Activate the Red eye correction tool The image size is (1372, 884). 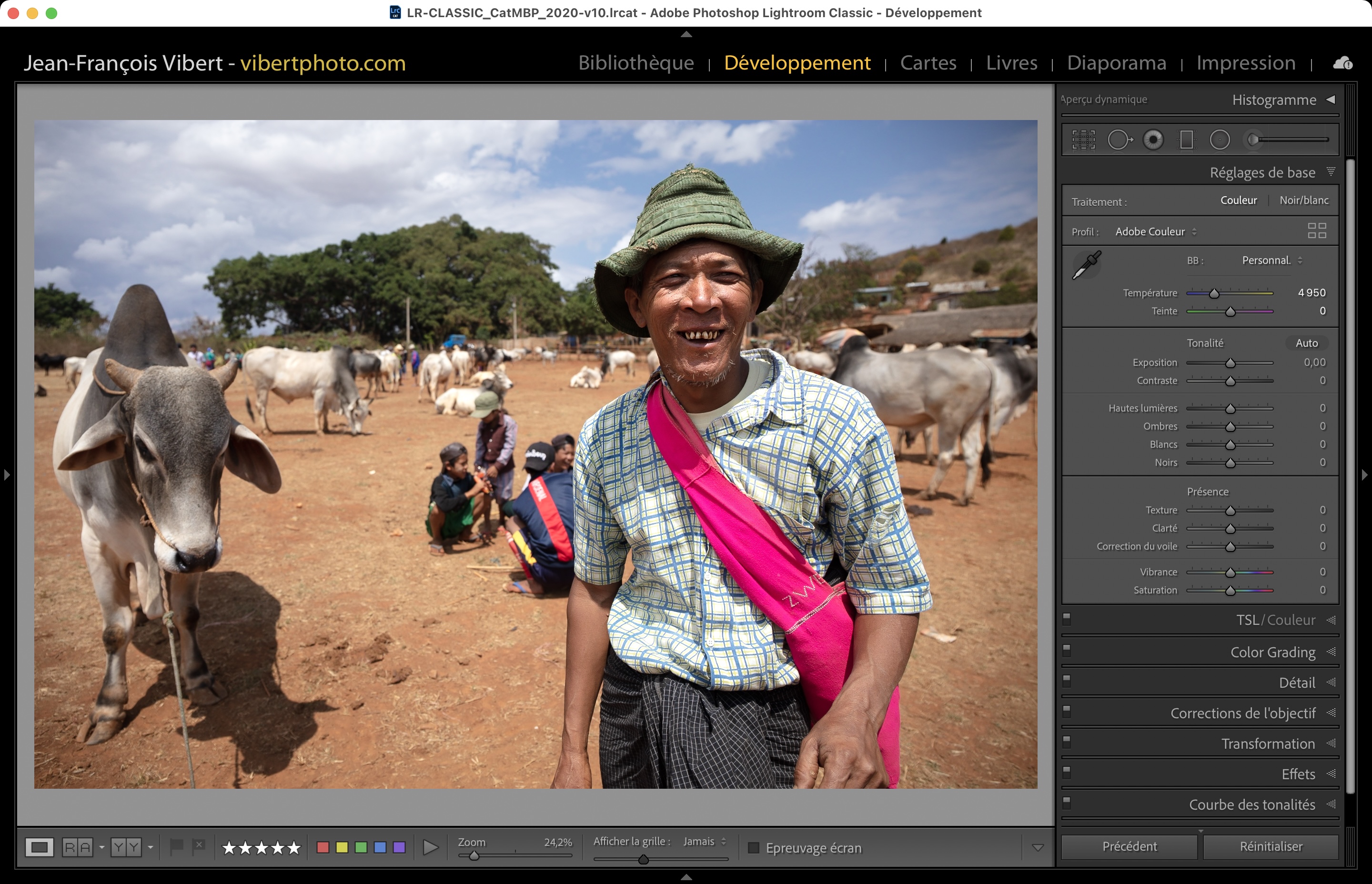click(x=1153, y=140)
